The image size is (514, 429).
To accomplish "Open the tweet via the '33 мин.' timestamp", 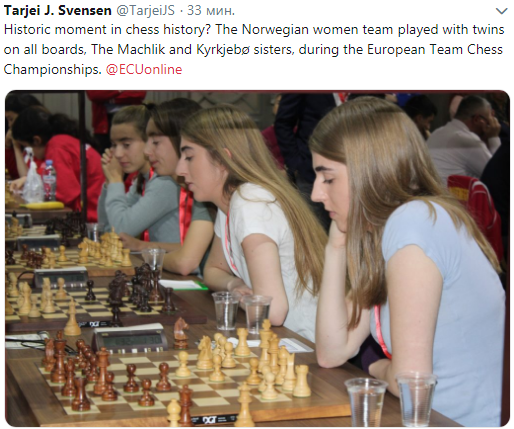I will tap(211, 11).
